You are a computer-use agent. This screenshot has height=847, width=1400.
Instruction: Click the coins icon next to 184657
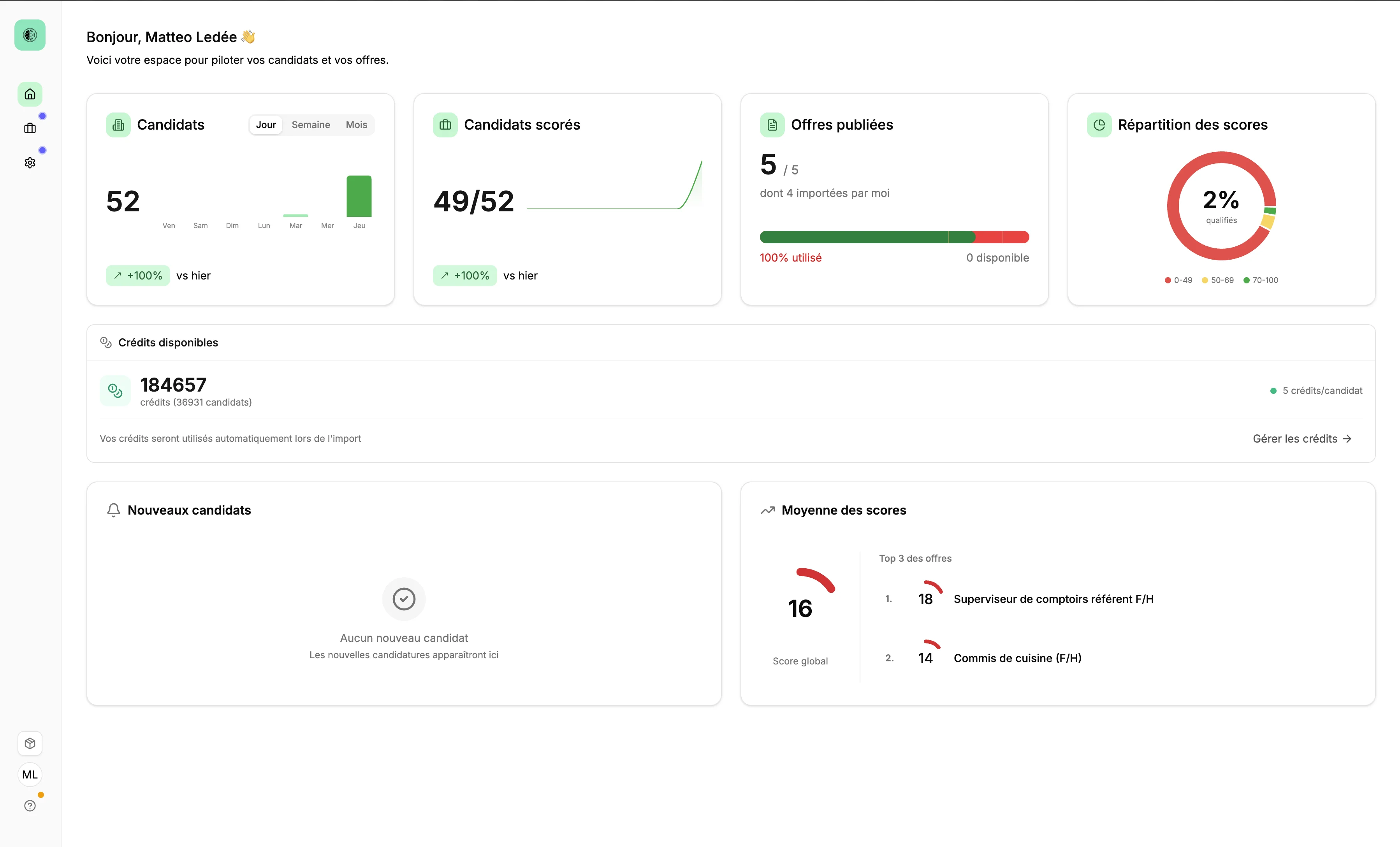tap(115, 391)
